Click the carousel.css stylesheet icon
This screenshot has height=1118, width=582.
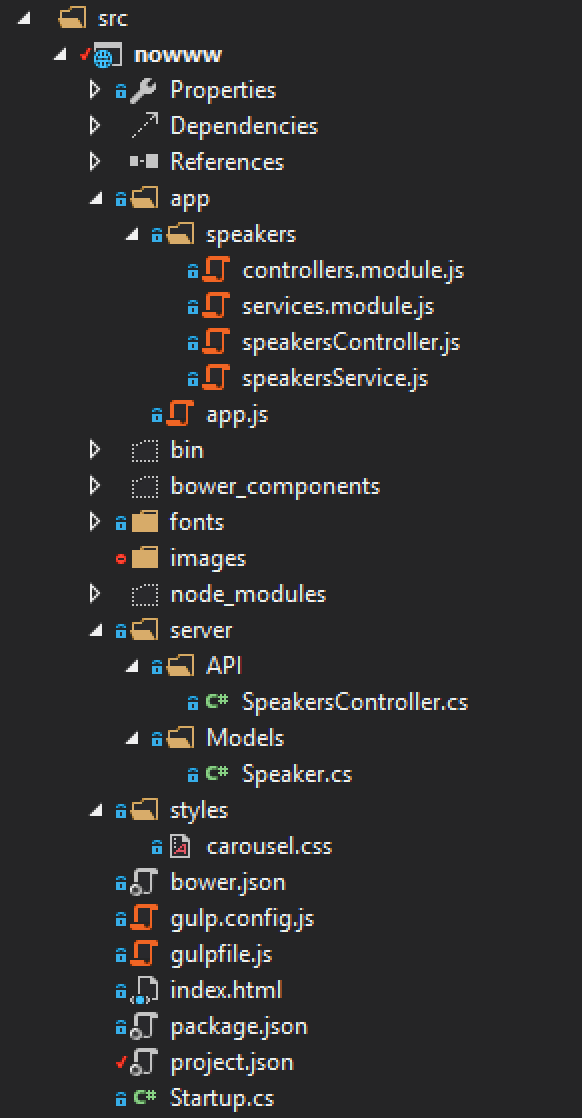click(180, 846)
